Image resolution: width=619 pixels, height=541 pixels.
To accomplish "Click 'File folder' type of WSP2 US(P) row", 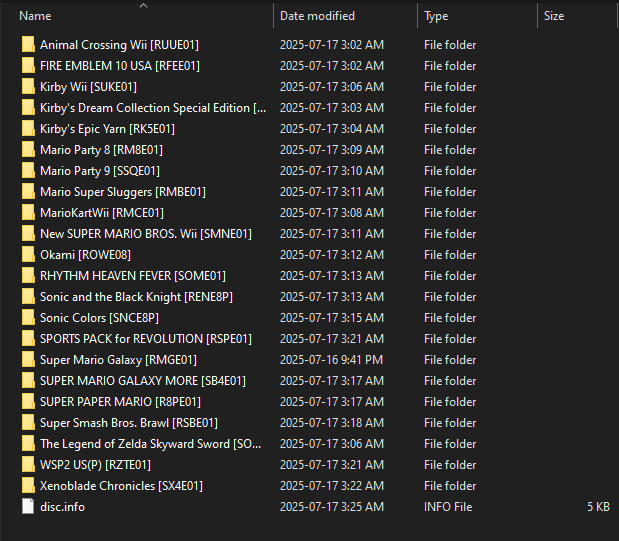I will point(450,464).
